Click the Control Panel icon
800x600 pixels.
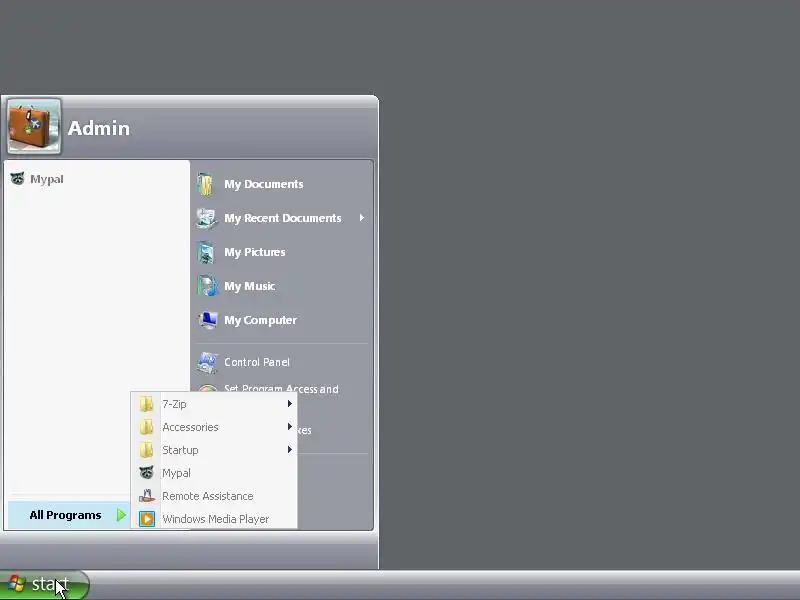coord(207,362)
